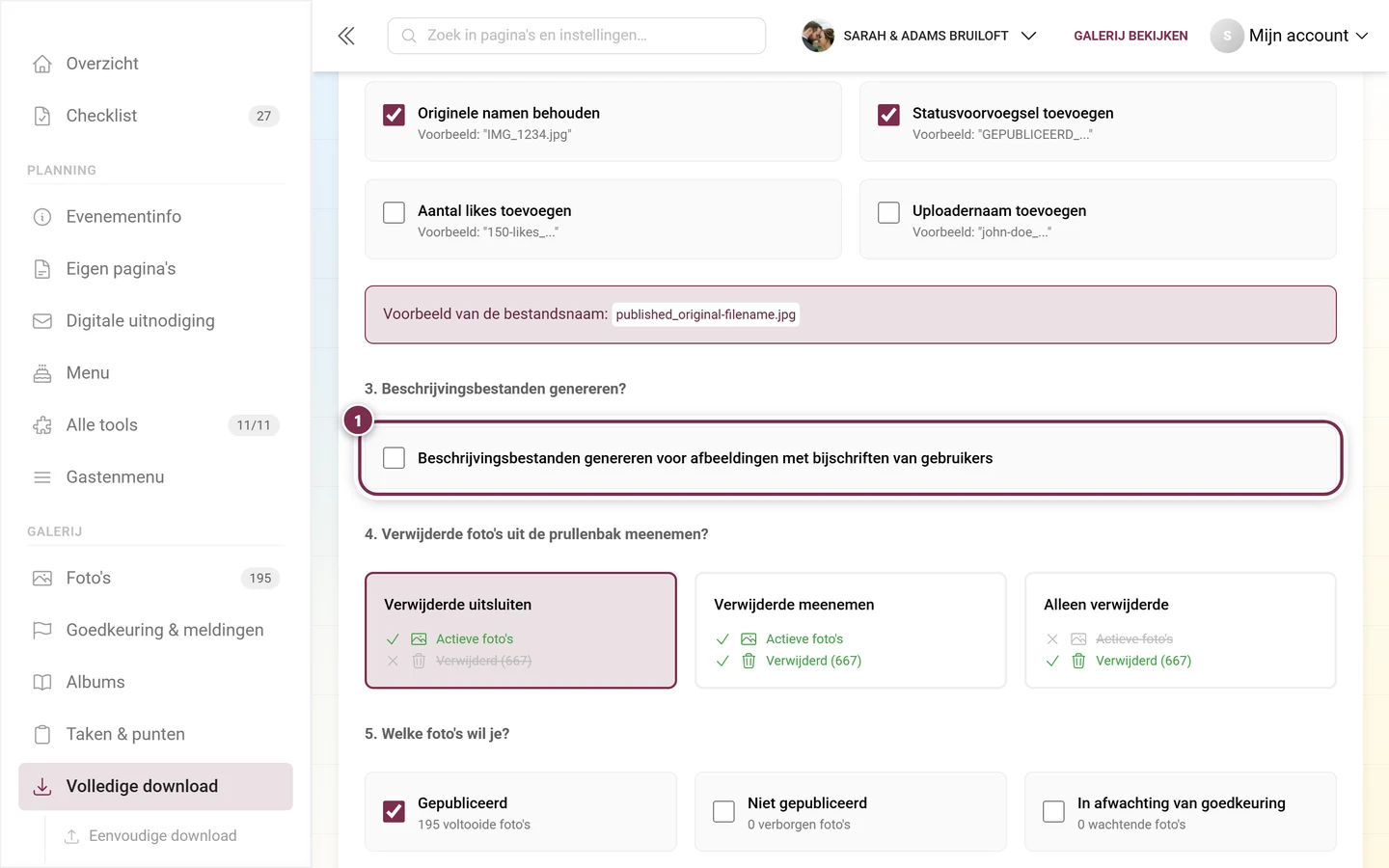Click the Overzicht home icon
Screen dimensions: 1389x868
point(42,64)
